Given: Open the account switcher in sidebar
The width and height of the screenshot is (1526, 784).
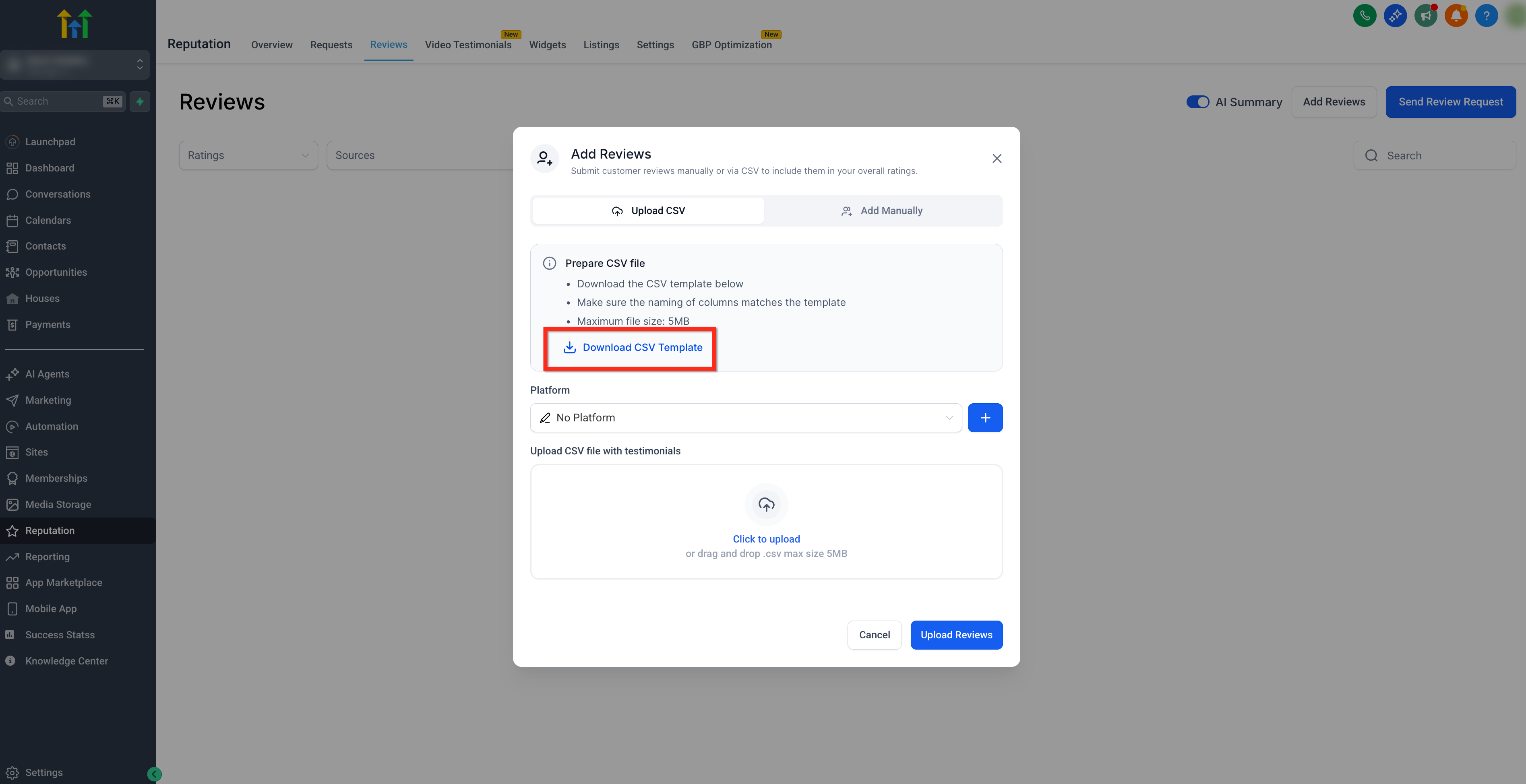Looking at the screenshot, I should pos(74,64).
